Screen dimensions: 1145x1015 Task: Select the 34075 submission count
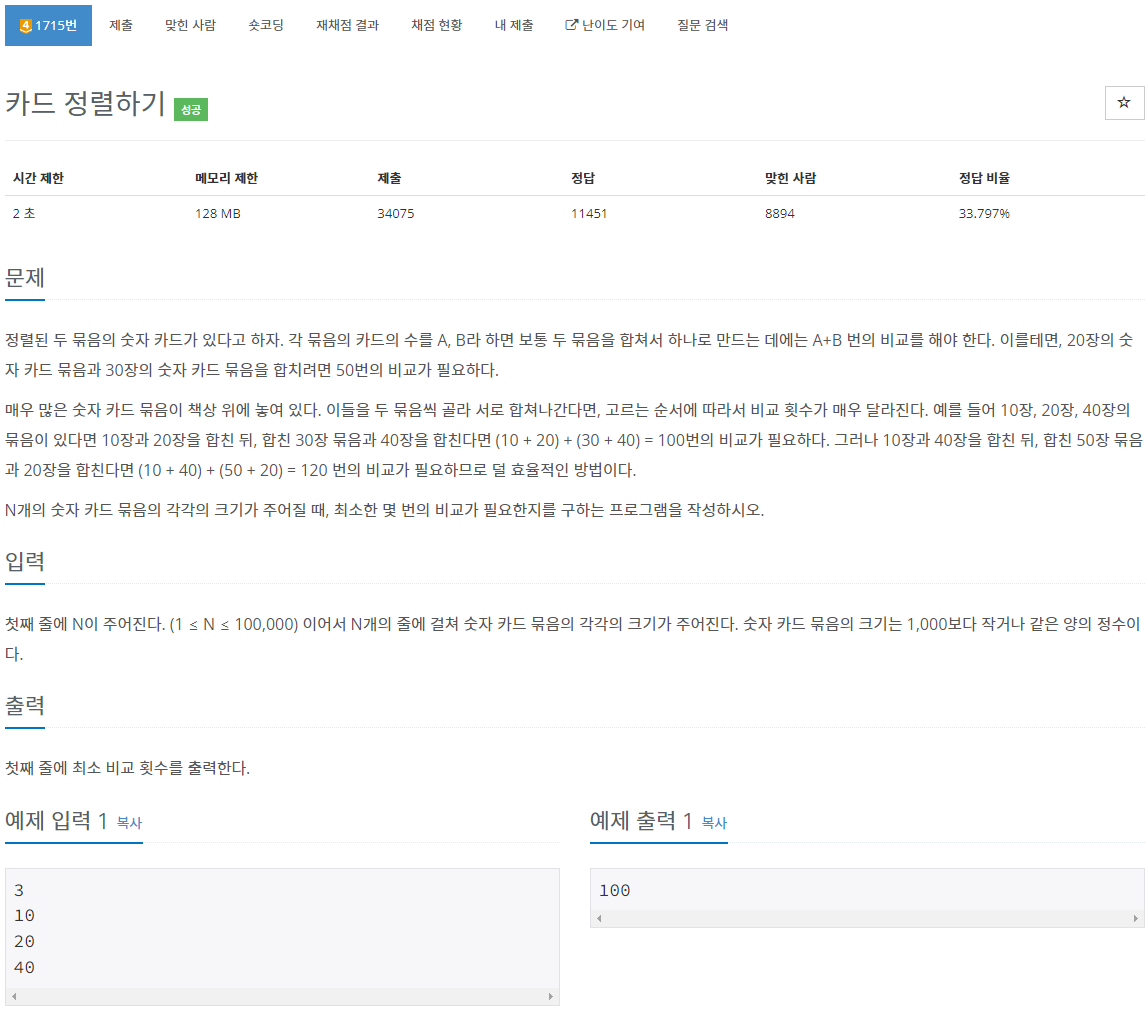(x=396, y=213)
